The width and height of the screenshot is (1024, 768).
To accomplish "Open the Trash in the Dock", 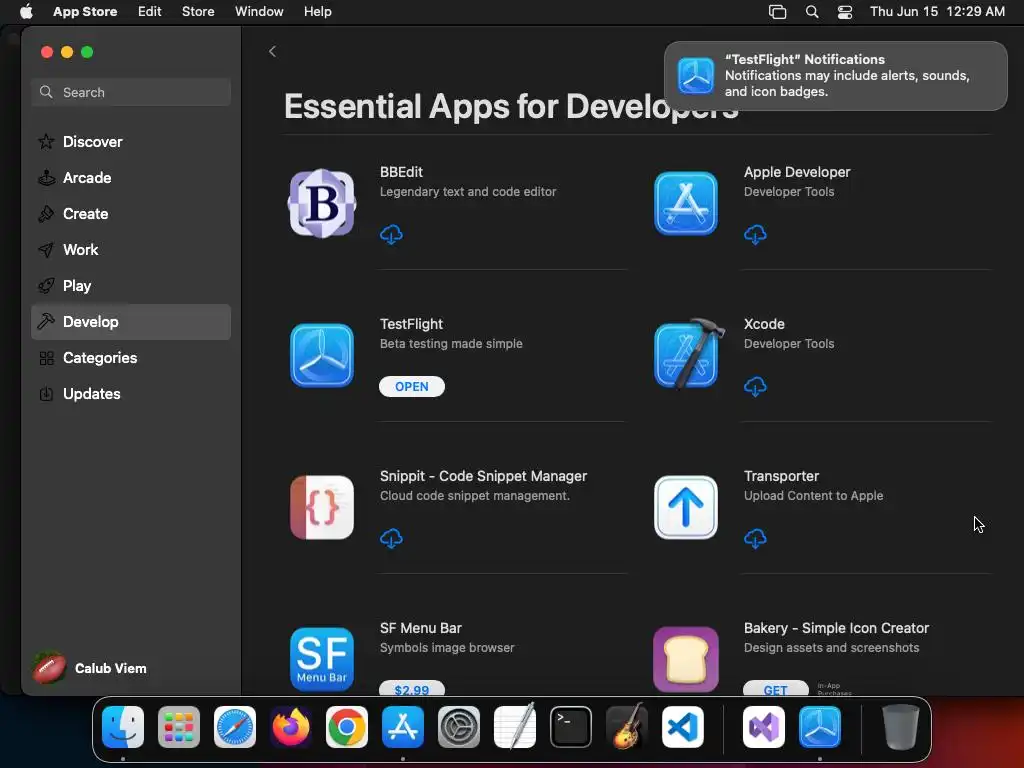I will coord(901,727).
